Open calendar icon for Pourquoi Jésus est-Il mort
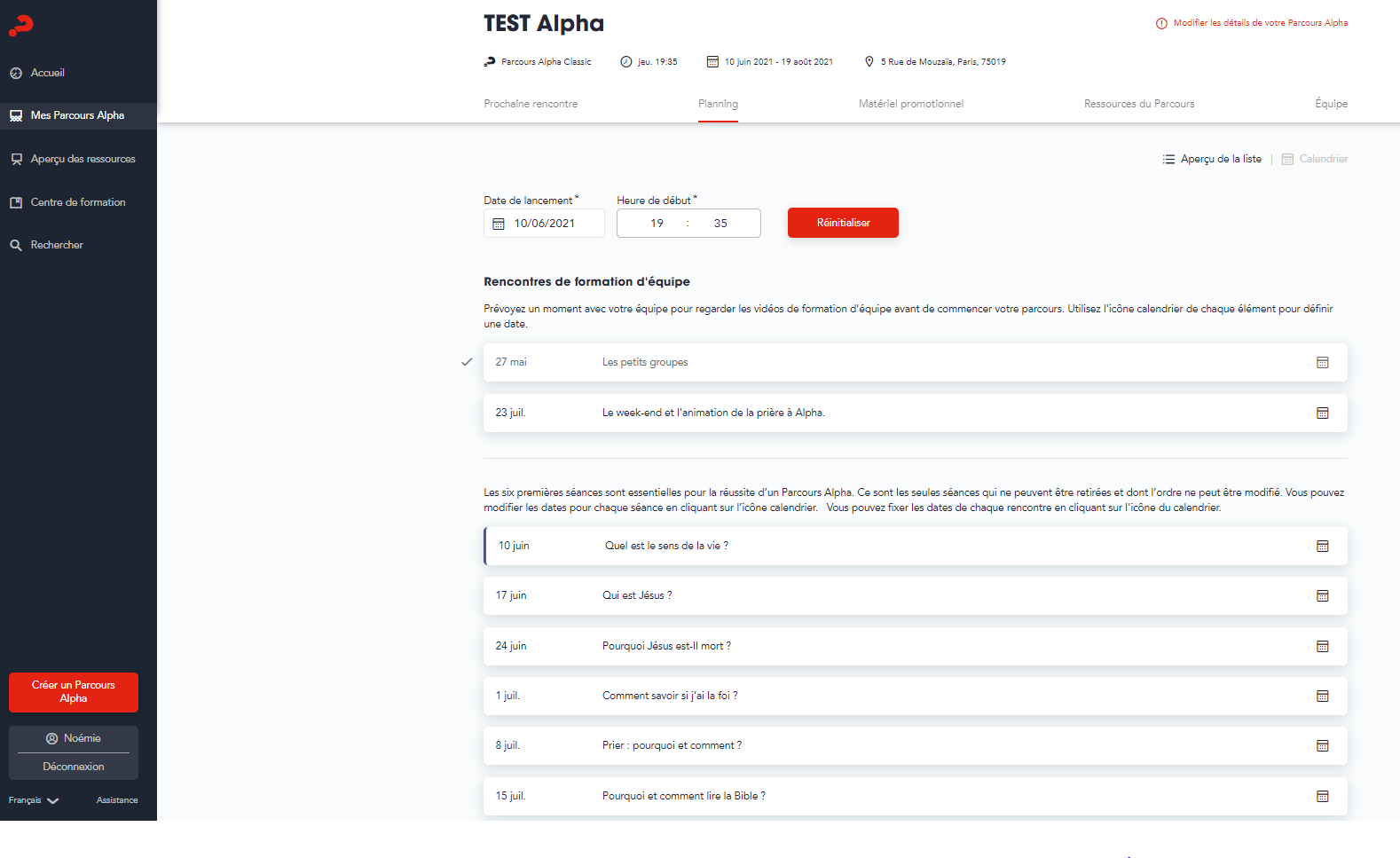The image size is (1400, 858). tap(1322, 646)
